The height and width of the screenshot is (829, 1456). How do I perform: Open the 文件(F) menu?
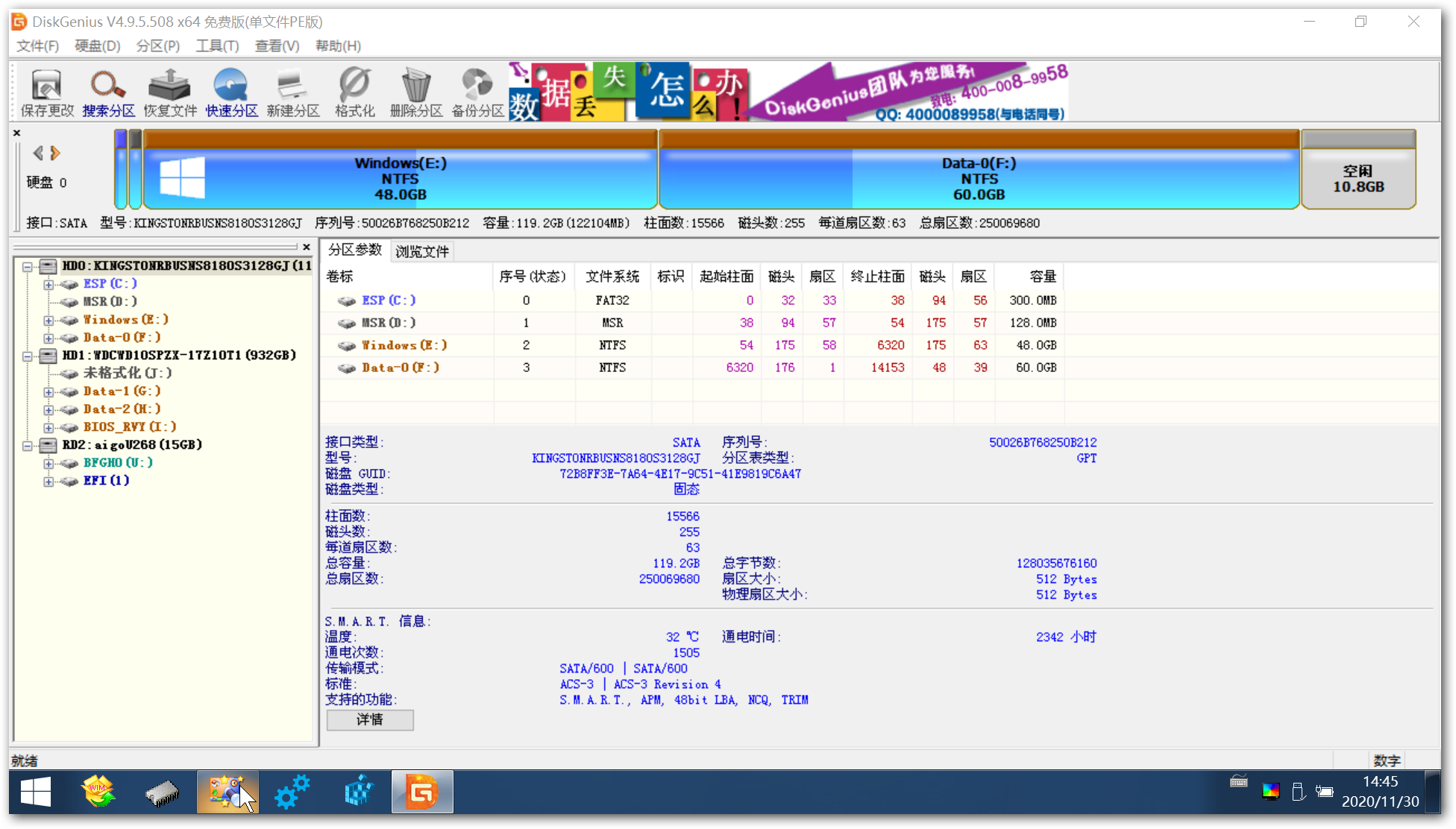pyautogui.click(x=37, y=46)
